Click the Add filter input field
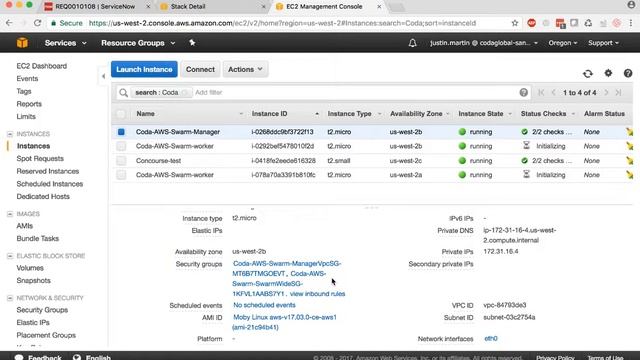 click(x=355, y=93)
